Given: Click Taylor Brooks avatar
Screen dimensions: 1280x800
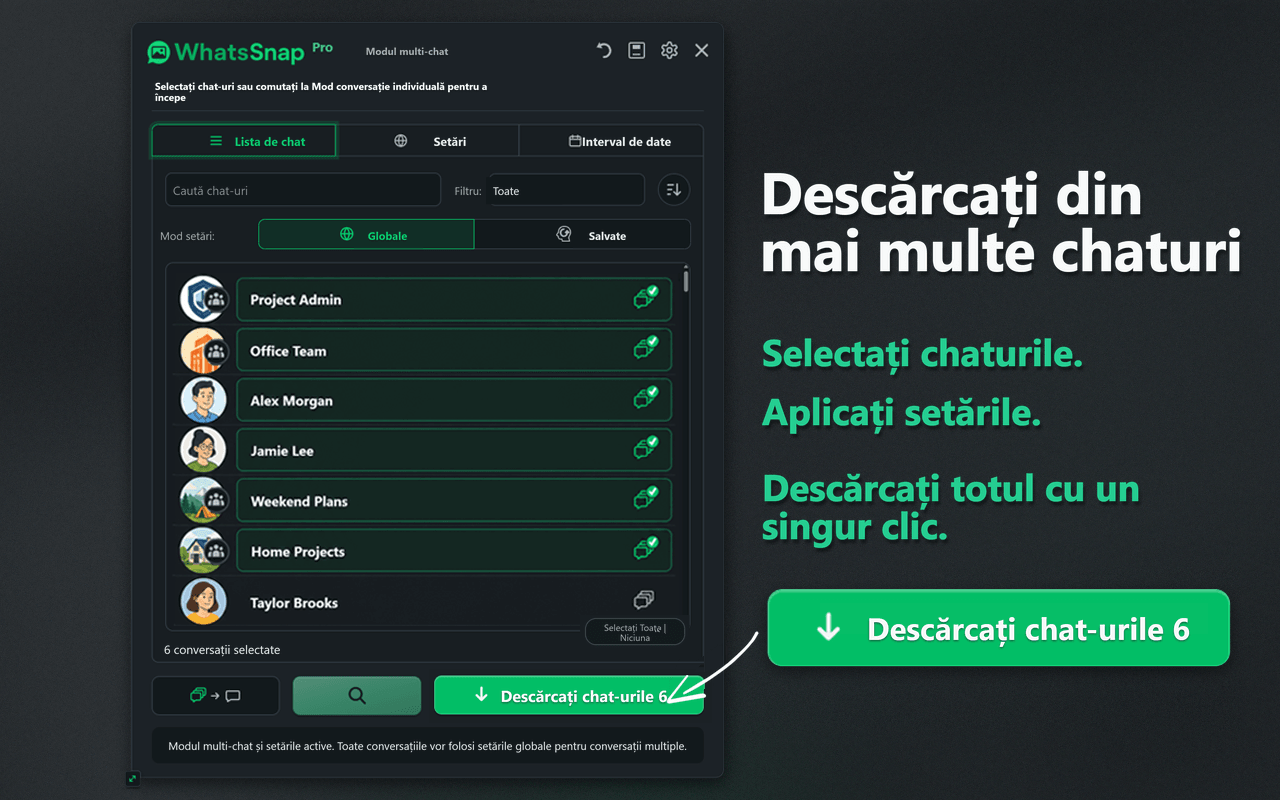Looking at the screenshot, I should pos(203,602).
